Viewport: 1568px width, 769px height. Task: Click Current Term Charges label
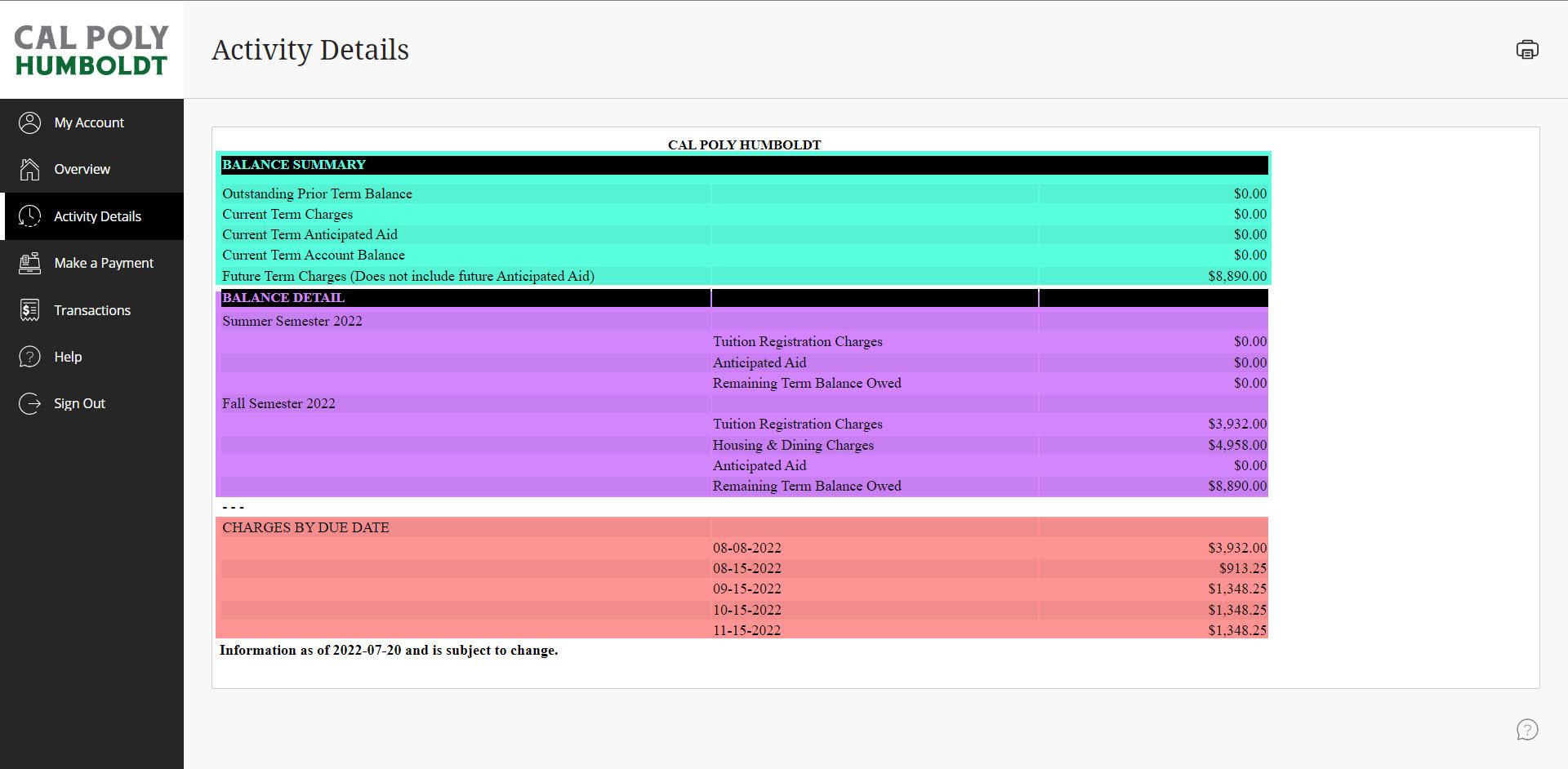287,214
